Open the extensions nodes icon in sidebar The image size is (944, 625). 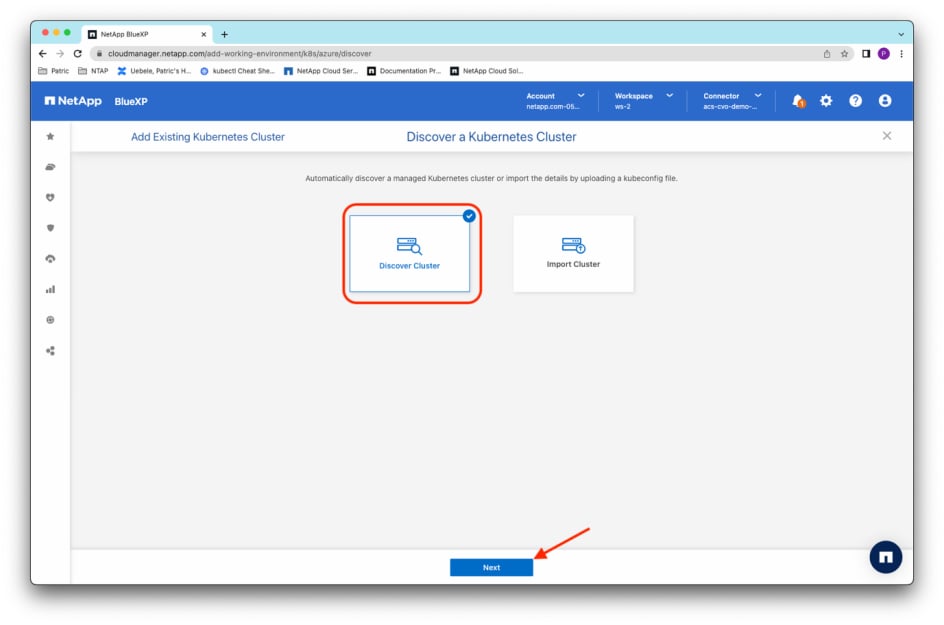[51, 350]
